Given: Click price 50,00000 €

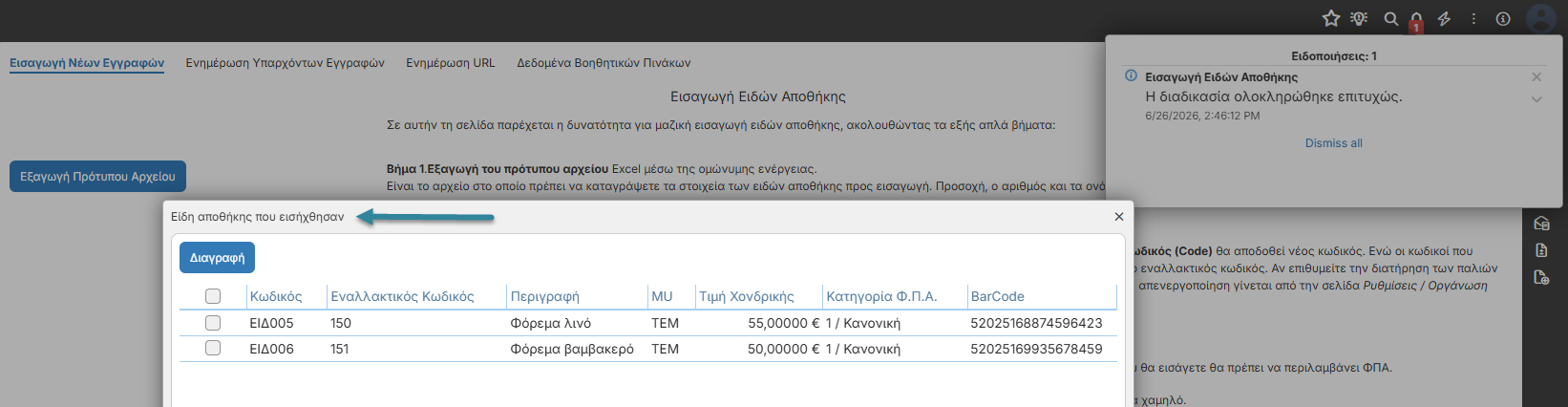Looking at the screenshot, I should click(783, 349).
